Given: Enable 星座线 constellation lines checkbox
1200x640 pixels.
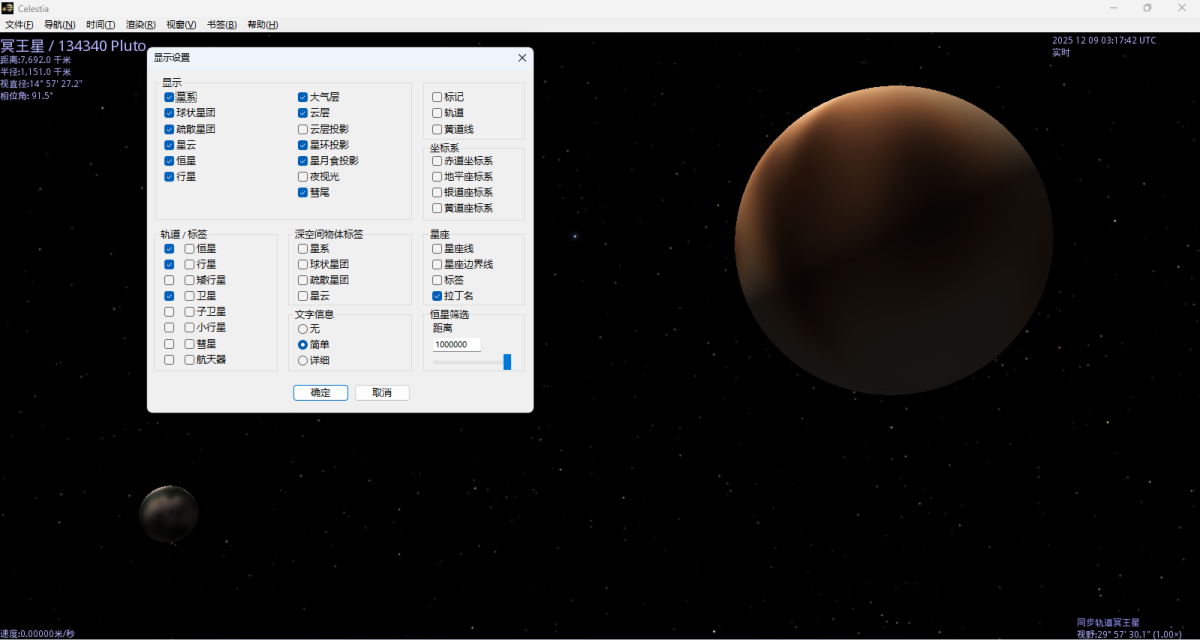Looking at the screenshot, I should (437, 248).
